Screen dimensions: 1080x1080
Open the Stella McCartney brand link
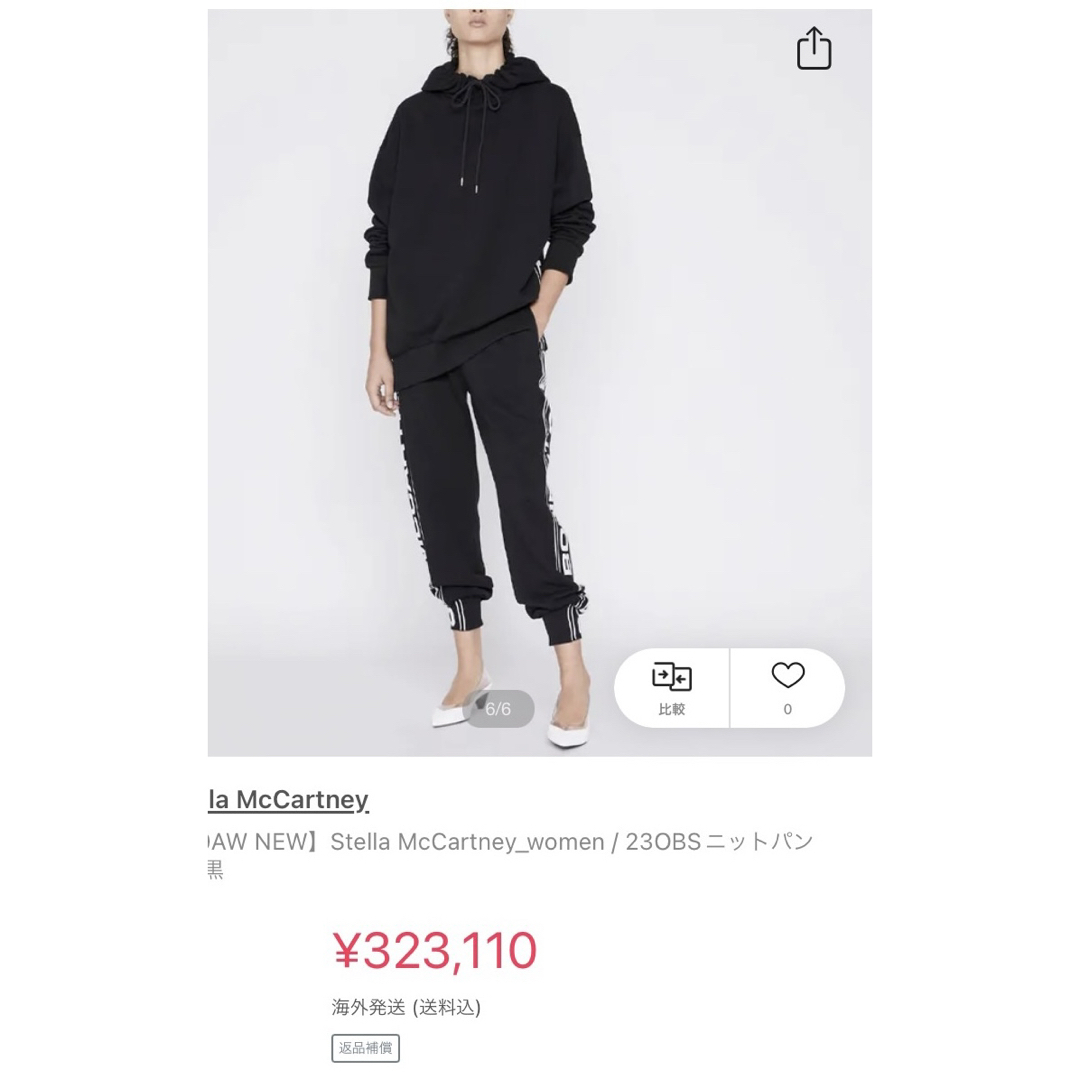[288, 800]
